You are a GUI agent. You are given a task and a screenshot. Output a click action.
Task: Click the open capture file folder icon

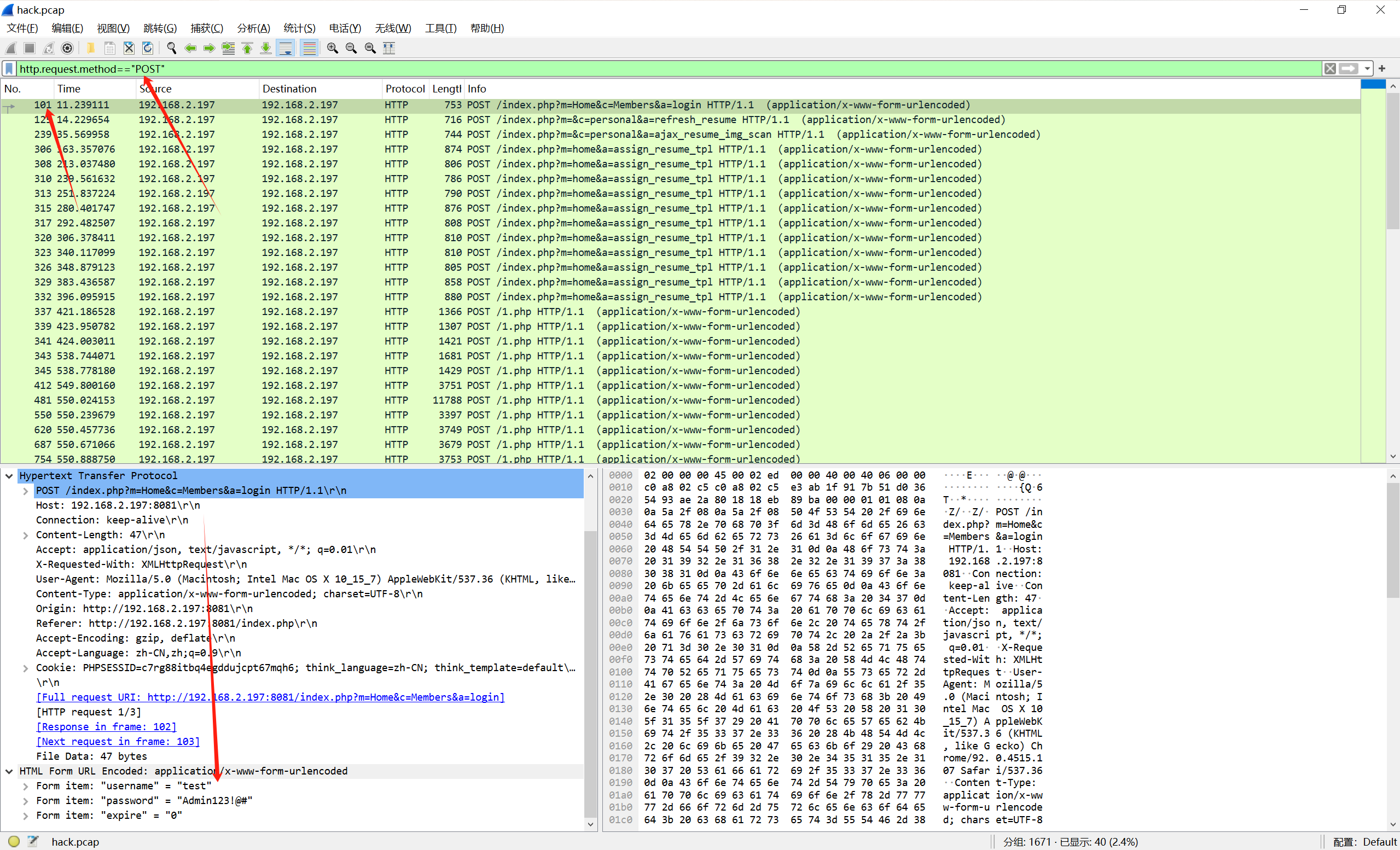click(91, 48)
